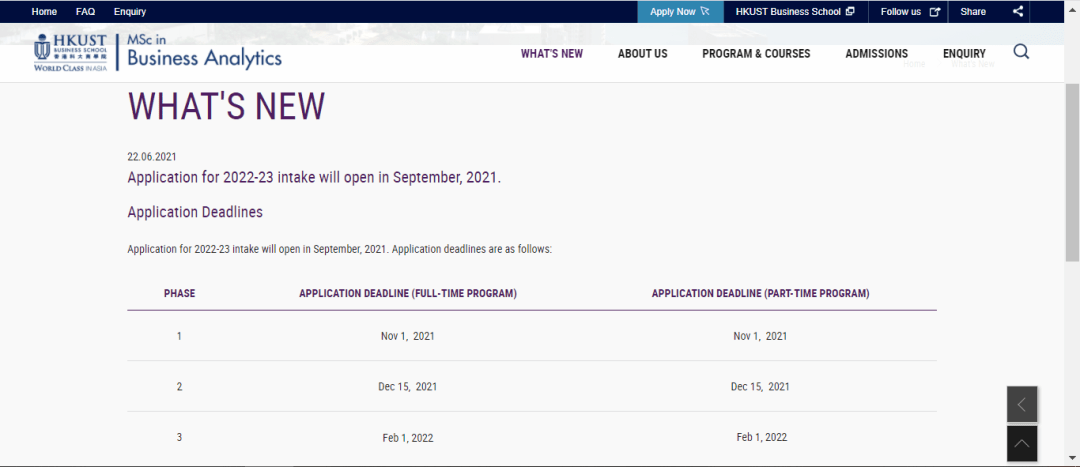
Task: Click the WHAT'S NEW page heading
Action: coord(226,107)
